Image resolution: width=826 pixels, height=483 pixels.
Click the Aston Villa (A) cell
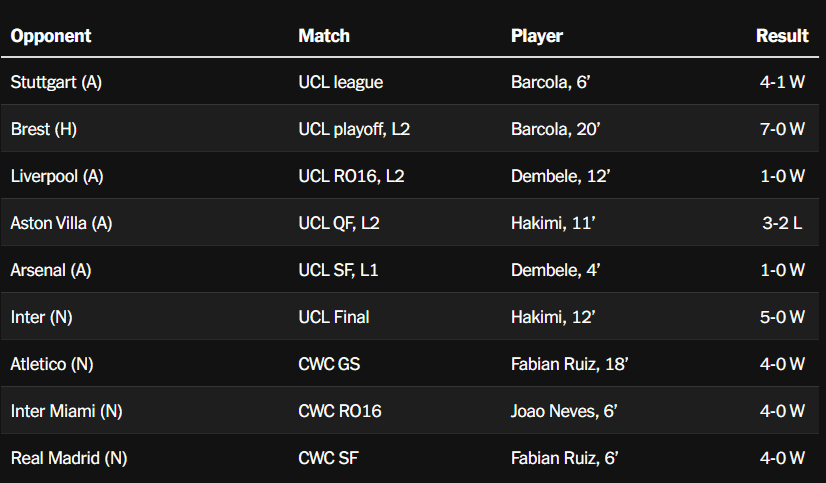pos(61,223)
